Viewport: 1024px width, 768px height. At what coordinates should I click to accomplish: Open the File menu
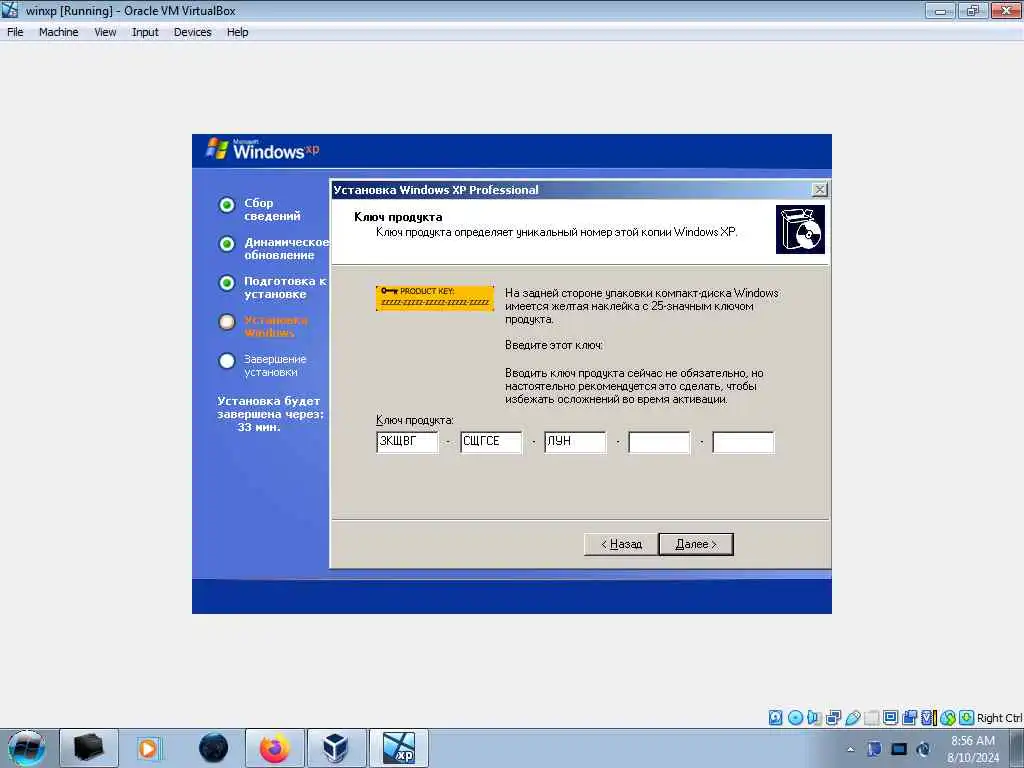(x=15, y=32)
